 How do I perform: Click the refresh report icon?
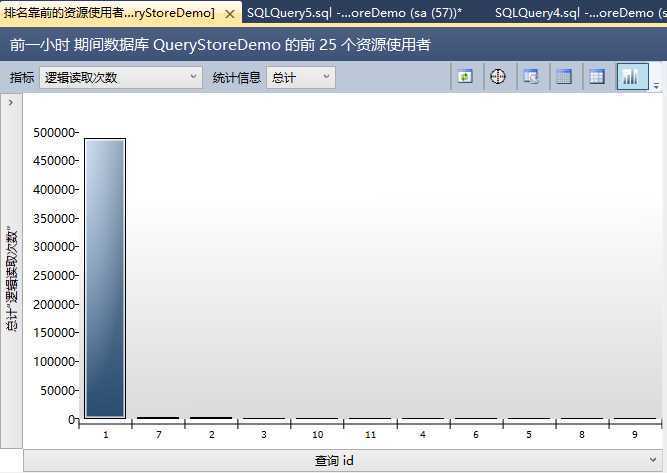coord(465,77)
